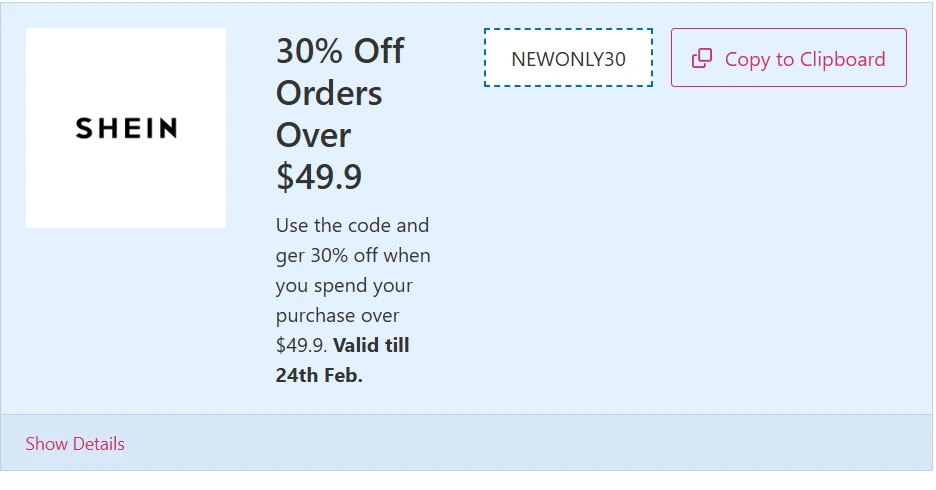936x490 pixels.
Task: Expand Show Details for the coupon
Action: (x=75, y=443)
